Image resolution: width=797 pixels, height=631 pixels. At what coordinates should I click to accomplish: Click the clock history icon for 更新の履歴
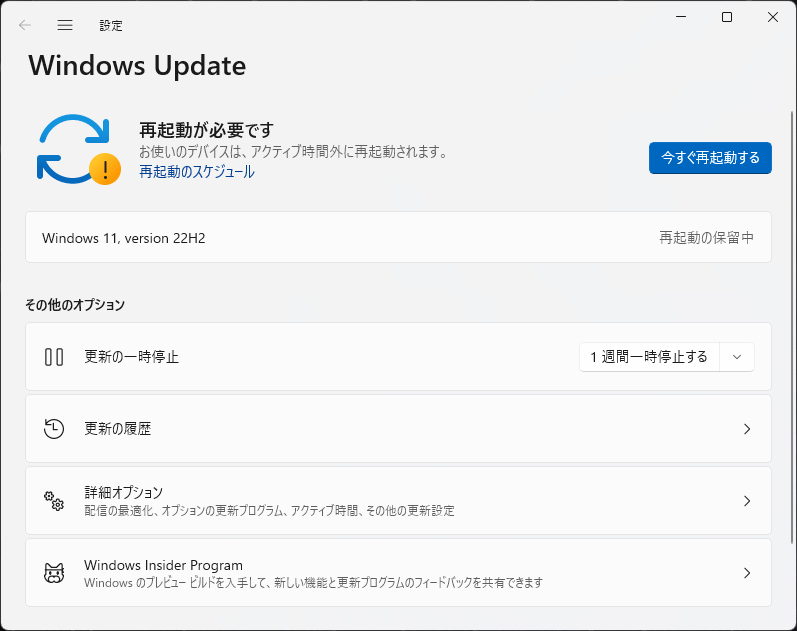click(x=54, y=429)
